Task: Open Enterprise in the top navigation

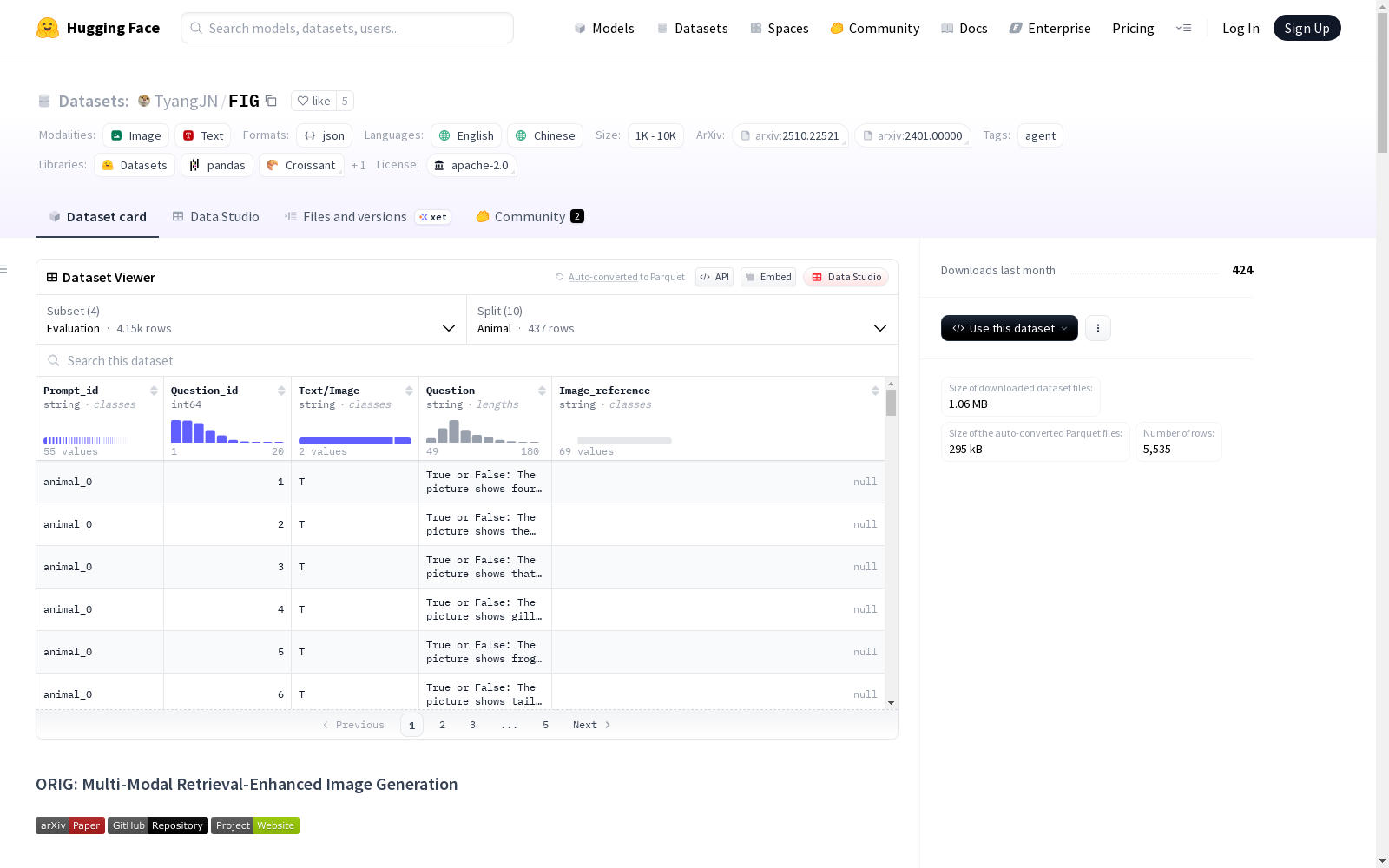Action: [x=1050, y=28]
